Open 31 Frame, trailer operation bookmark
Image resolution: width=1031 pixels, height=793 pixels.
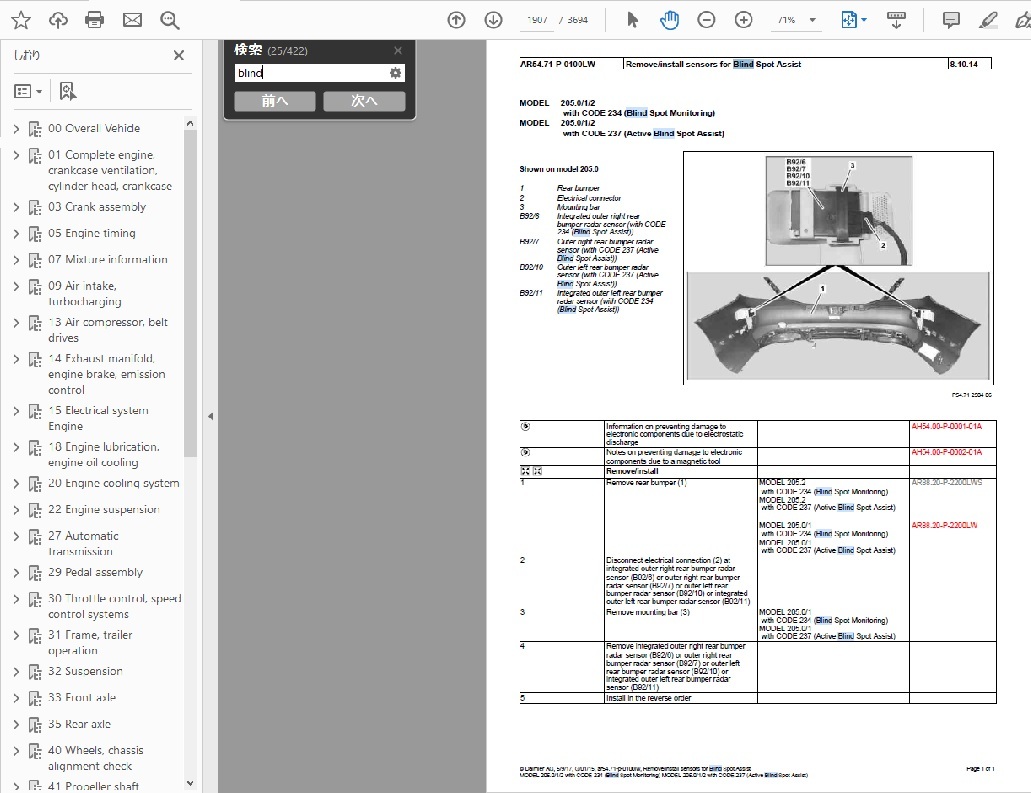point(89,642)
